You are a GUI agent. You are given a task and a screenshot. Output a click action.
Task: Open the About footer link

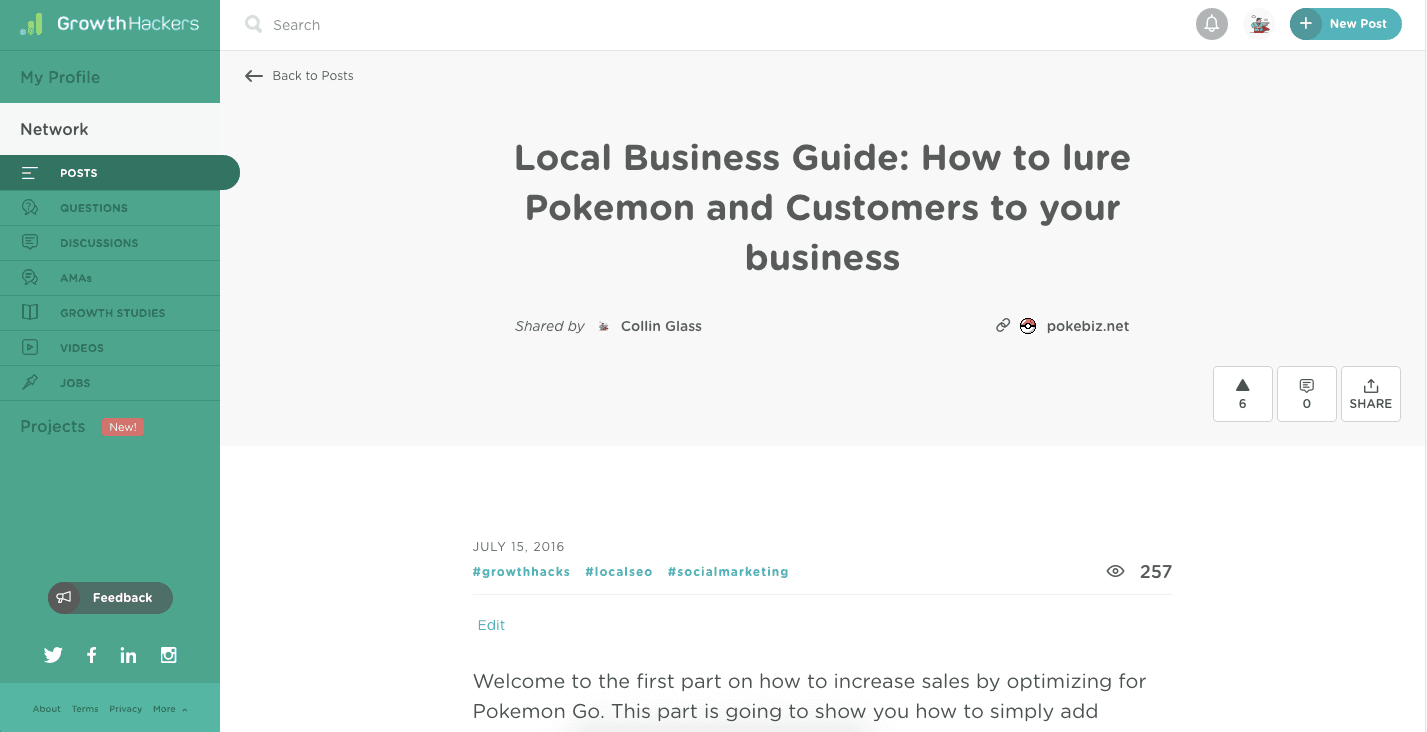47,709
